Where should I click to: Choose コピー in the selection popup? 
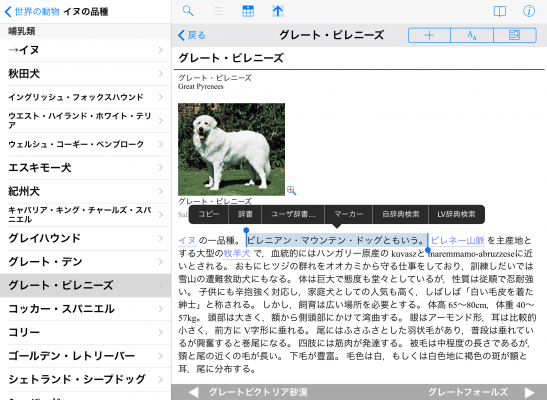209,214
